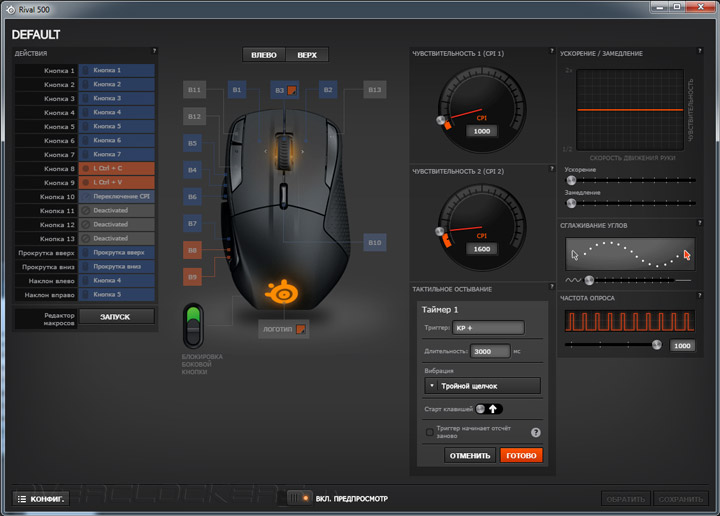The width and height of the screenshot is (720, 516).
Task: Select the orange B9 button marker
Action: [192, 277]
